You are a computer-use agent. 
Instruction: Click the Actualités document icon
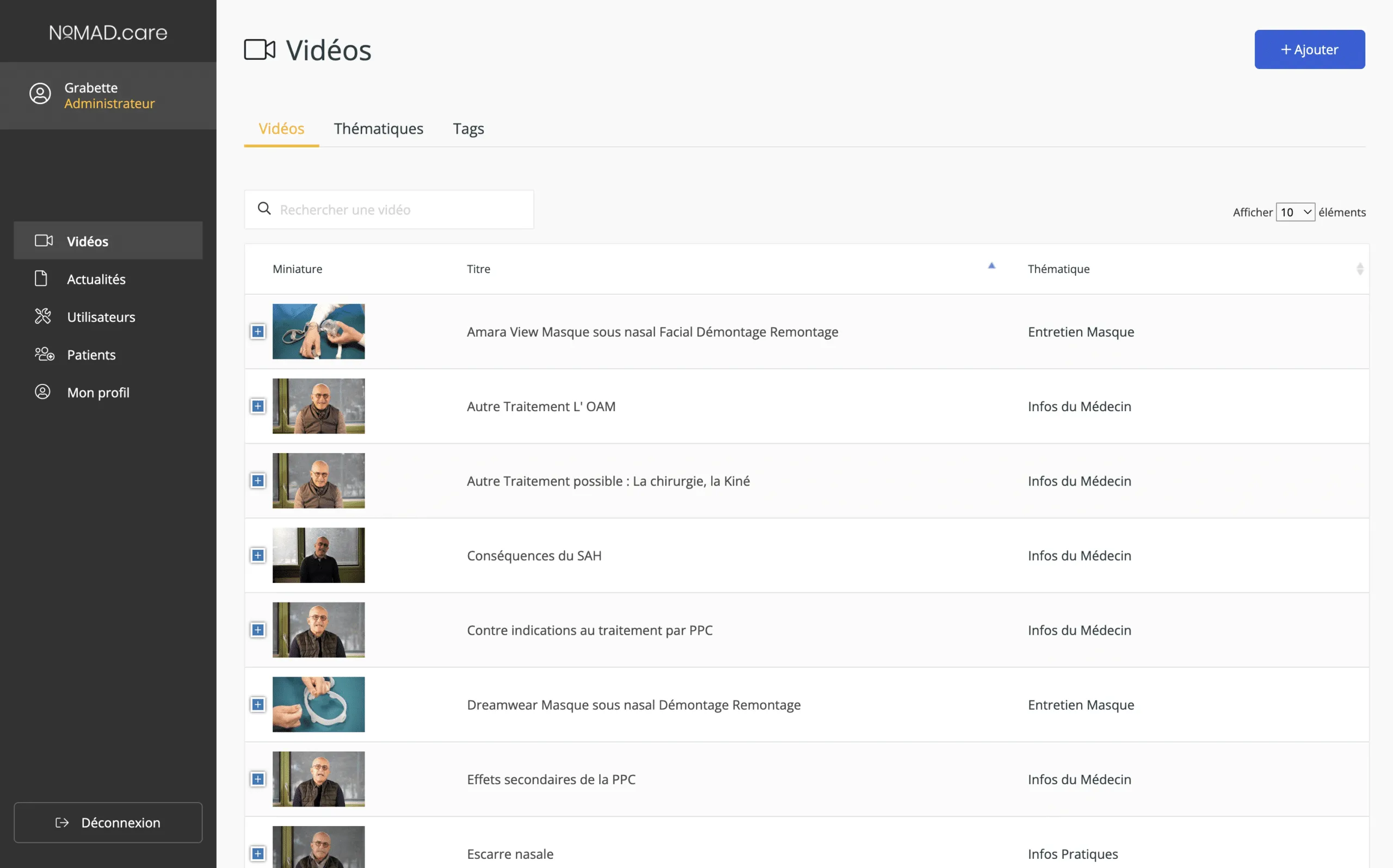pyautogui.click(x=41, y=278)
